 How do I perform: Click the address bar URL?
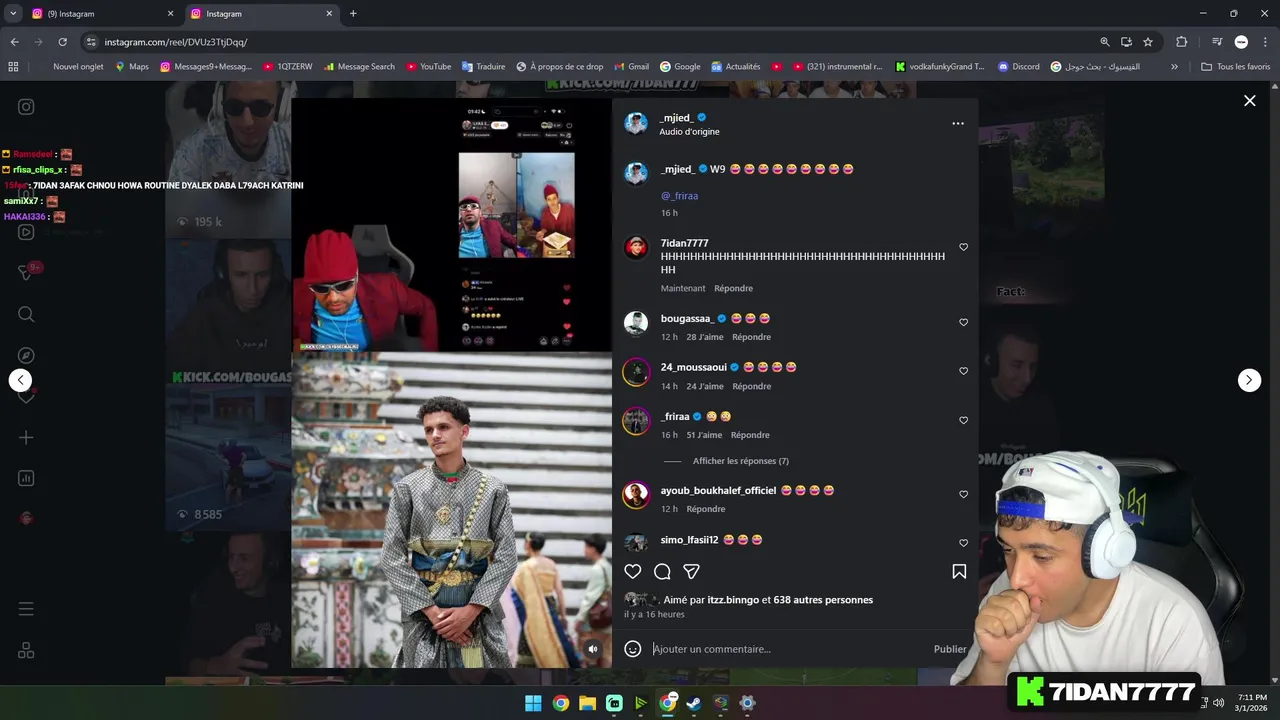click(x=176, y=42)
